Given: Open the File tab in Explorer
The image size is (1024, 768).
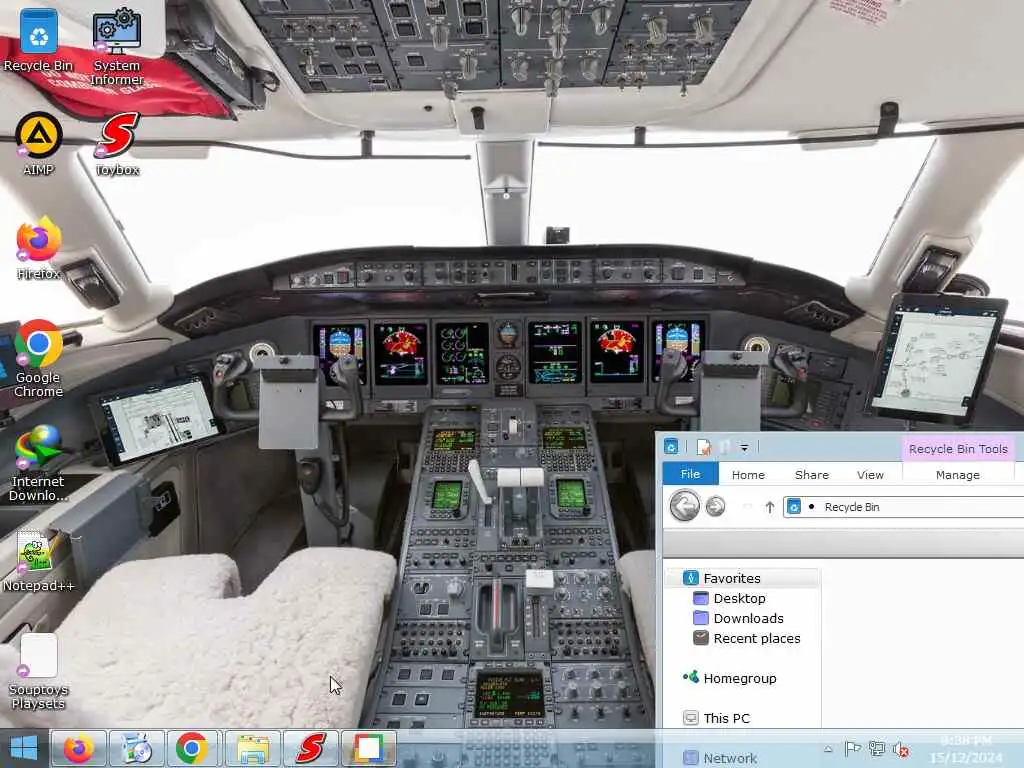Looking at the screenshot, I should [x=690, y=474].
